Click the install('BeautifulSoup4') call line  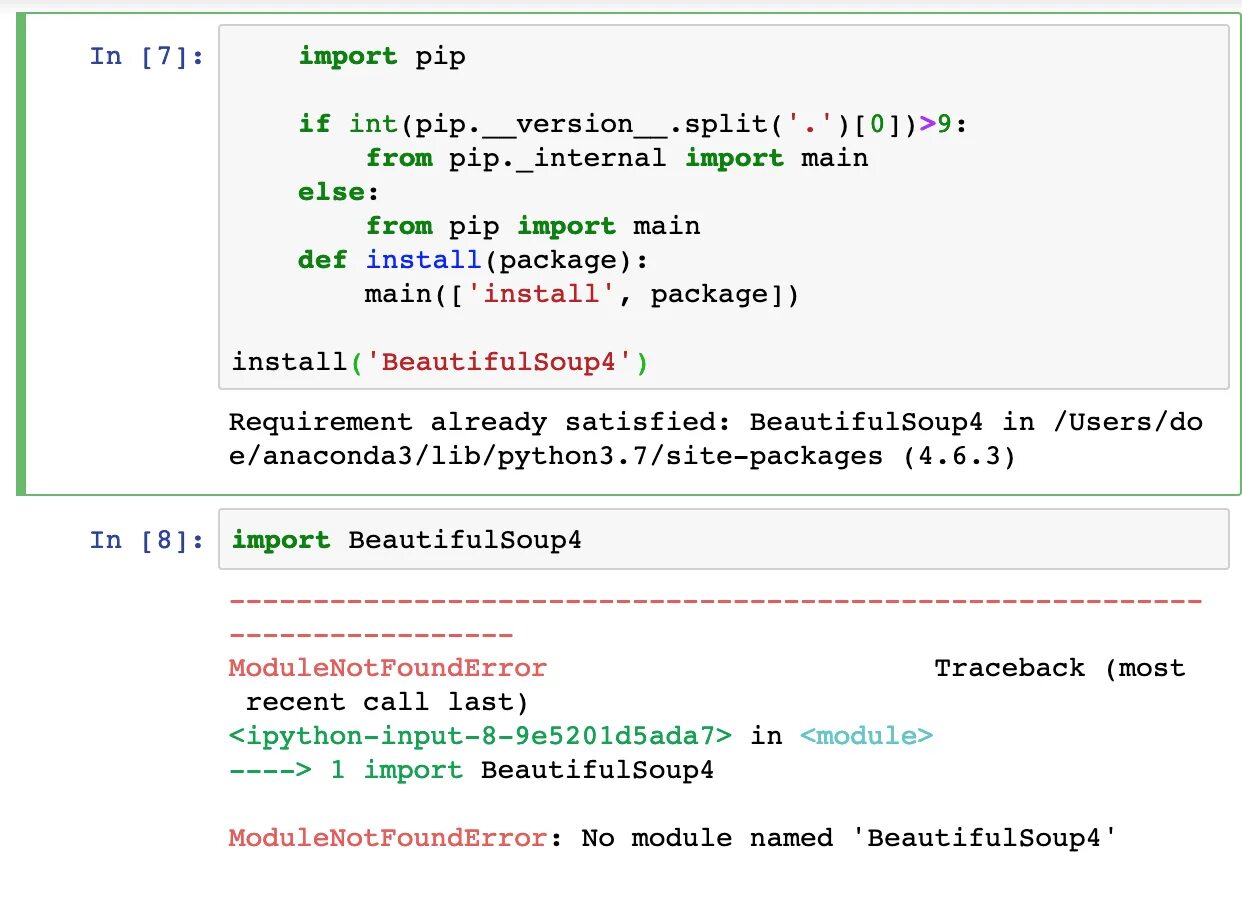click(440, 361)
